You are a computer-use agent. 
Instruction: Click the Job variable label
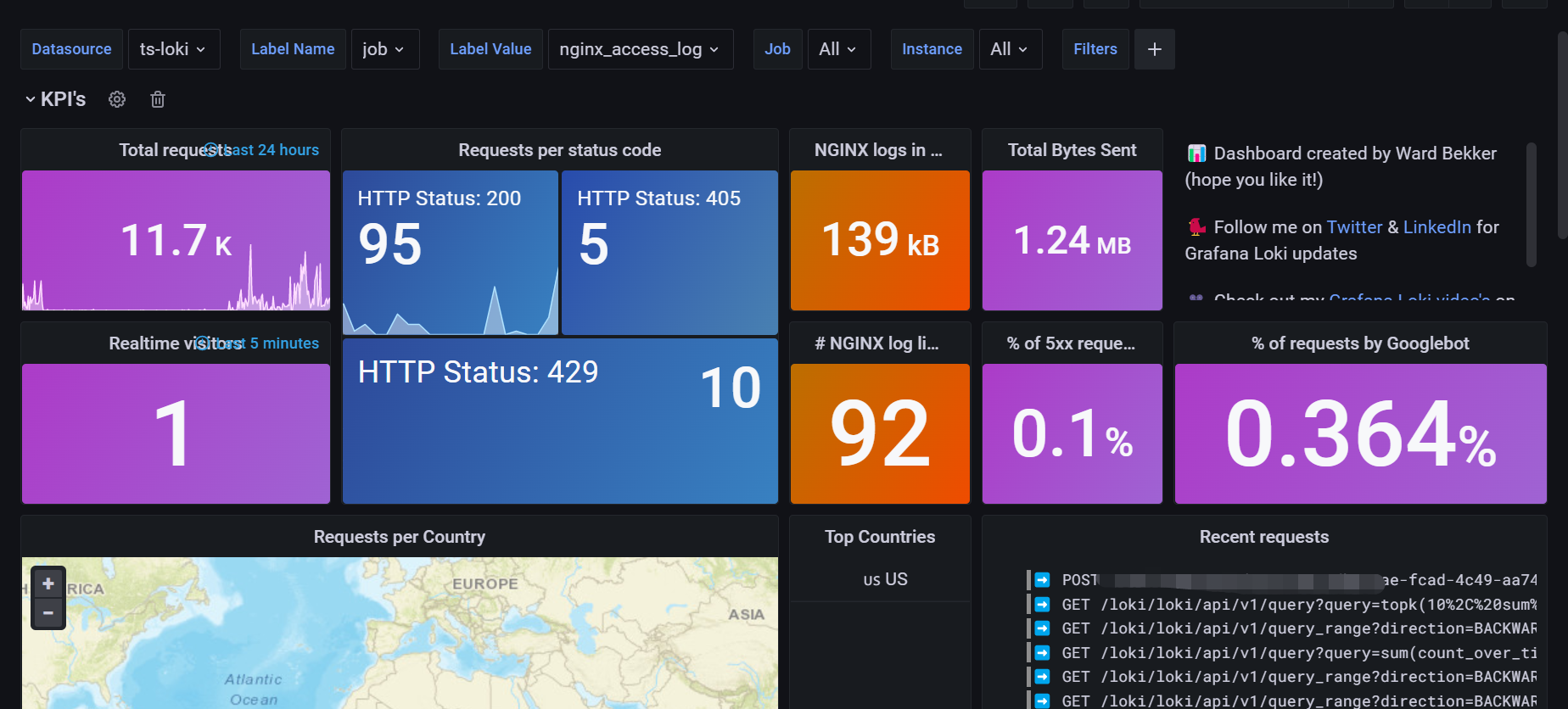pos(777,49)
